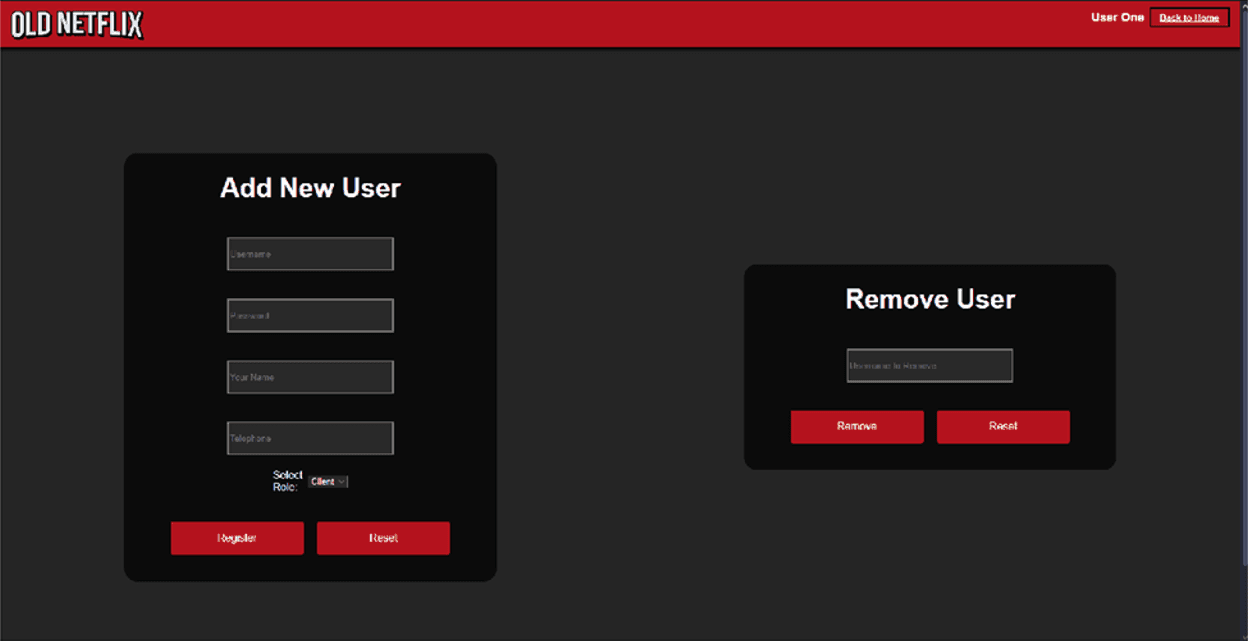Focus the Username input field

click(310, 254)
